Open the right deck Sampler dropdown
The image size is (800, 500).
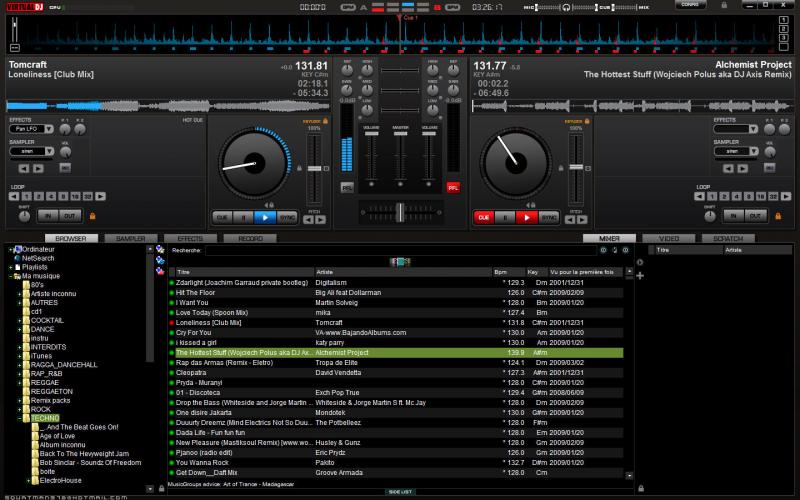[x=735, y=152]
